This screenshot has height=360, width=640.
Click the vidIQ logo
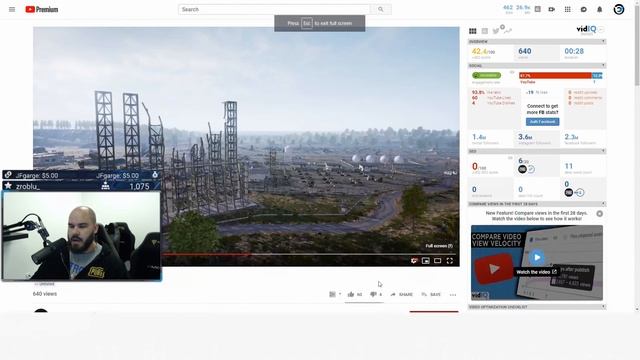click(586, 29)
